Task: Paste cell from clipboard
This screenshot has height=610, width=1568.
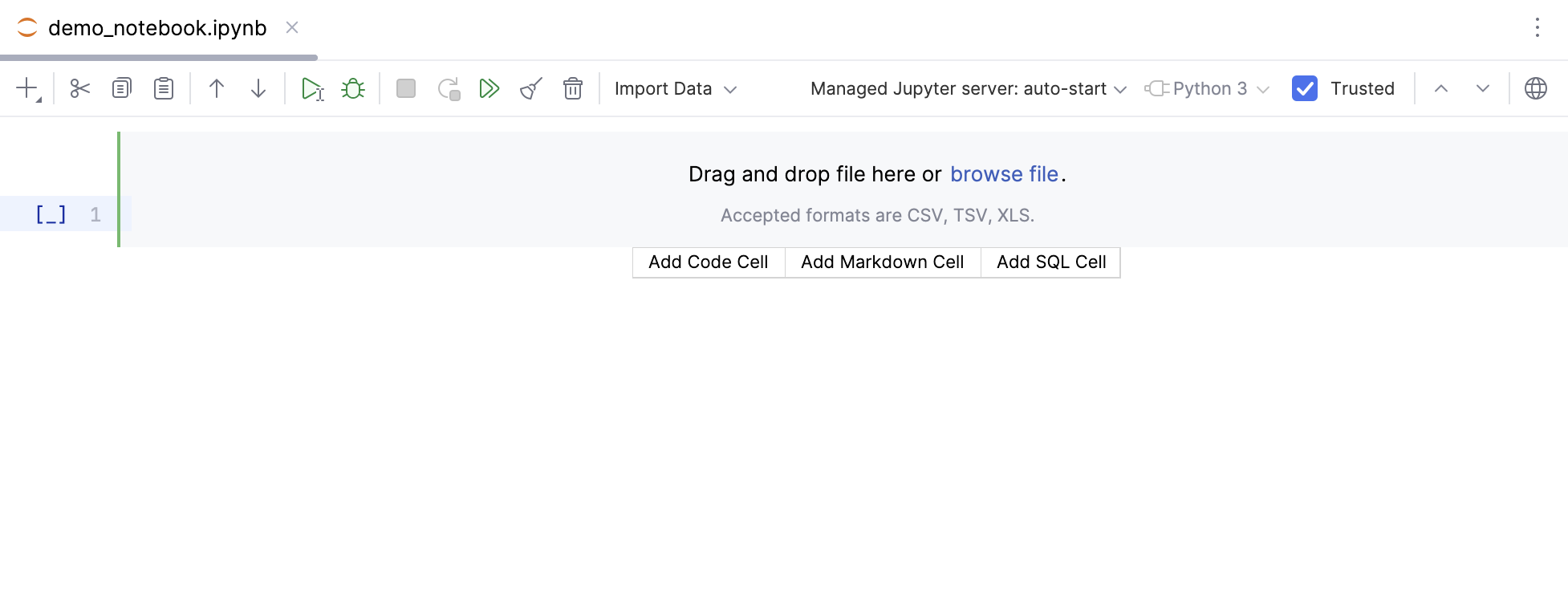Action: point(163,88)
